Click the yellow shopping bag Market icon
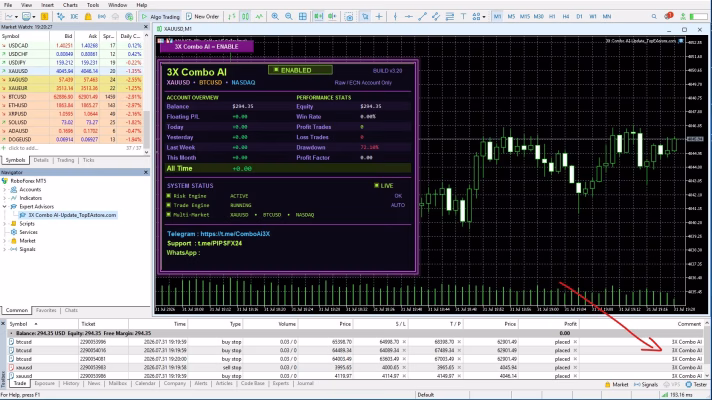This screenshot has height=400, width=712. [88, 16]
